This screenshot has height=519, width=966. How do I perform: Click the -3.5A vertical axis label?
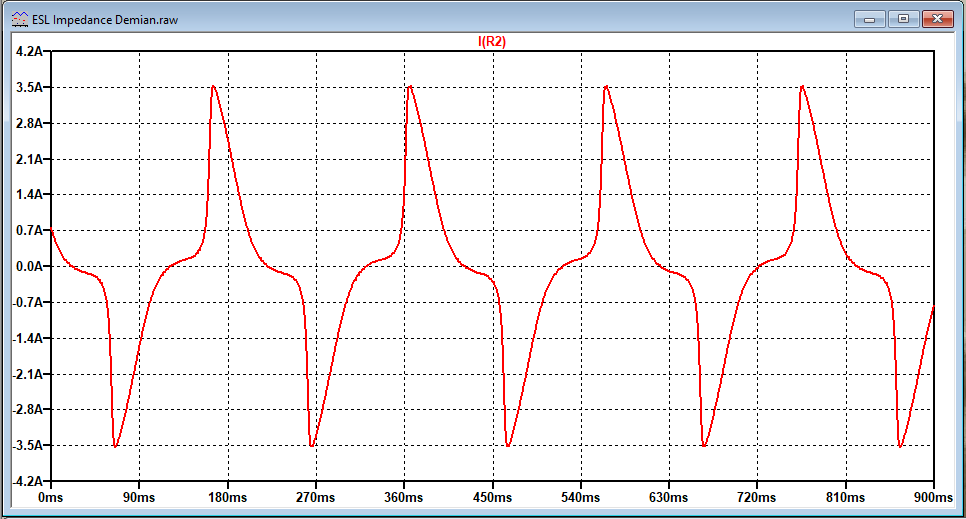[x=28, y=445]
